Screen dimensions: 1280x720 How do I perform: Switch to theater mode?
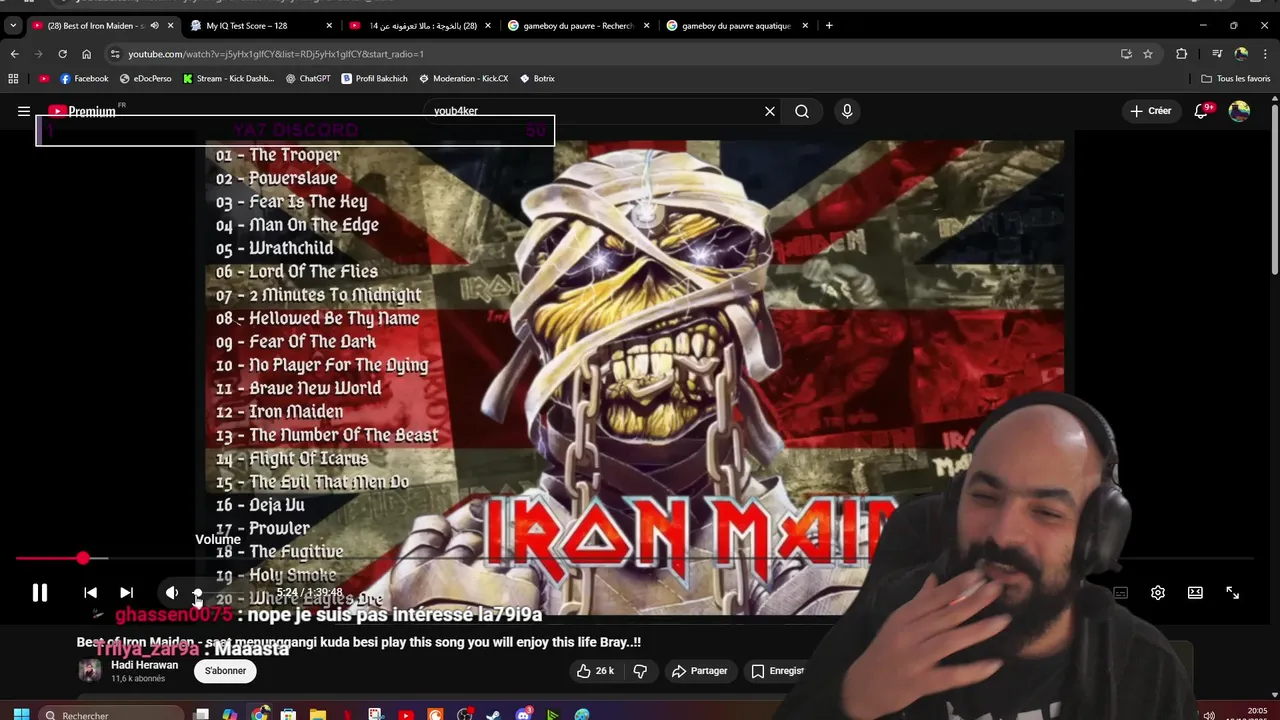tap(1195, 593)
